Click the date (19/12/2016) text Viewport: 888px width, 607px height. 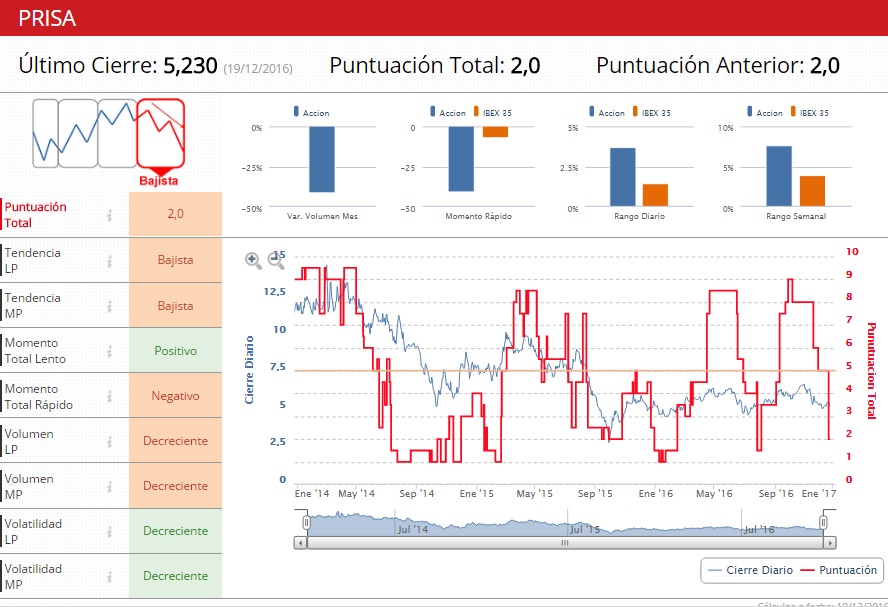(x=258, y=69)
